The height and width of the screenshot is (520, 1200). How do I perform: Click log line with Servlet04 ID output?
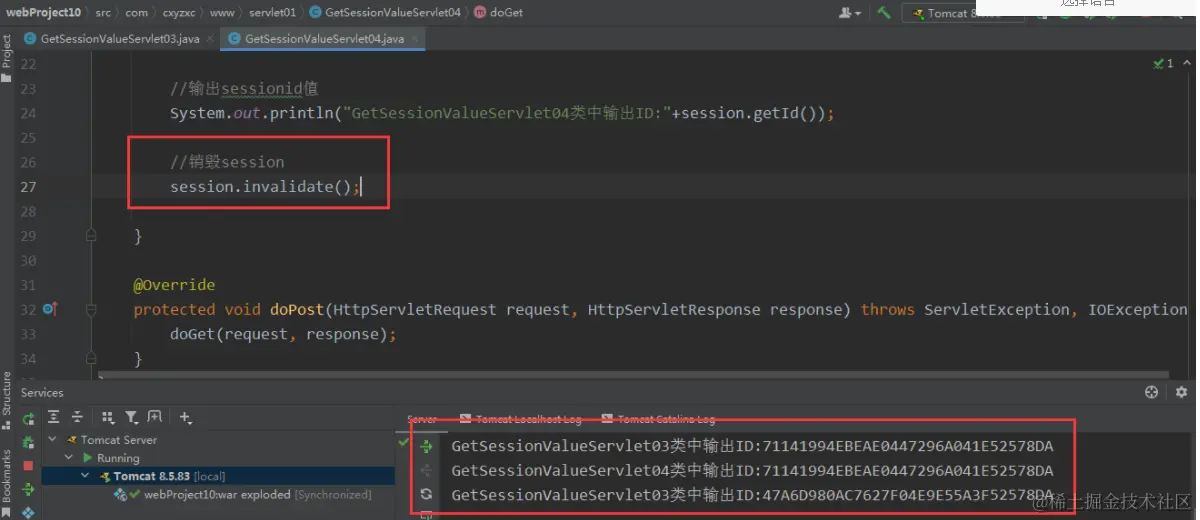click(752, 470)
